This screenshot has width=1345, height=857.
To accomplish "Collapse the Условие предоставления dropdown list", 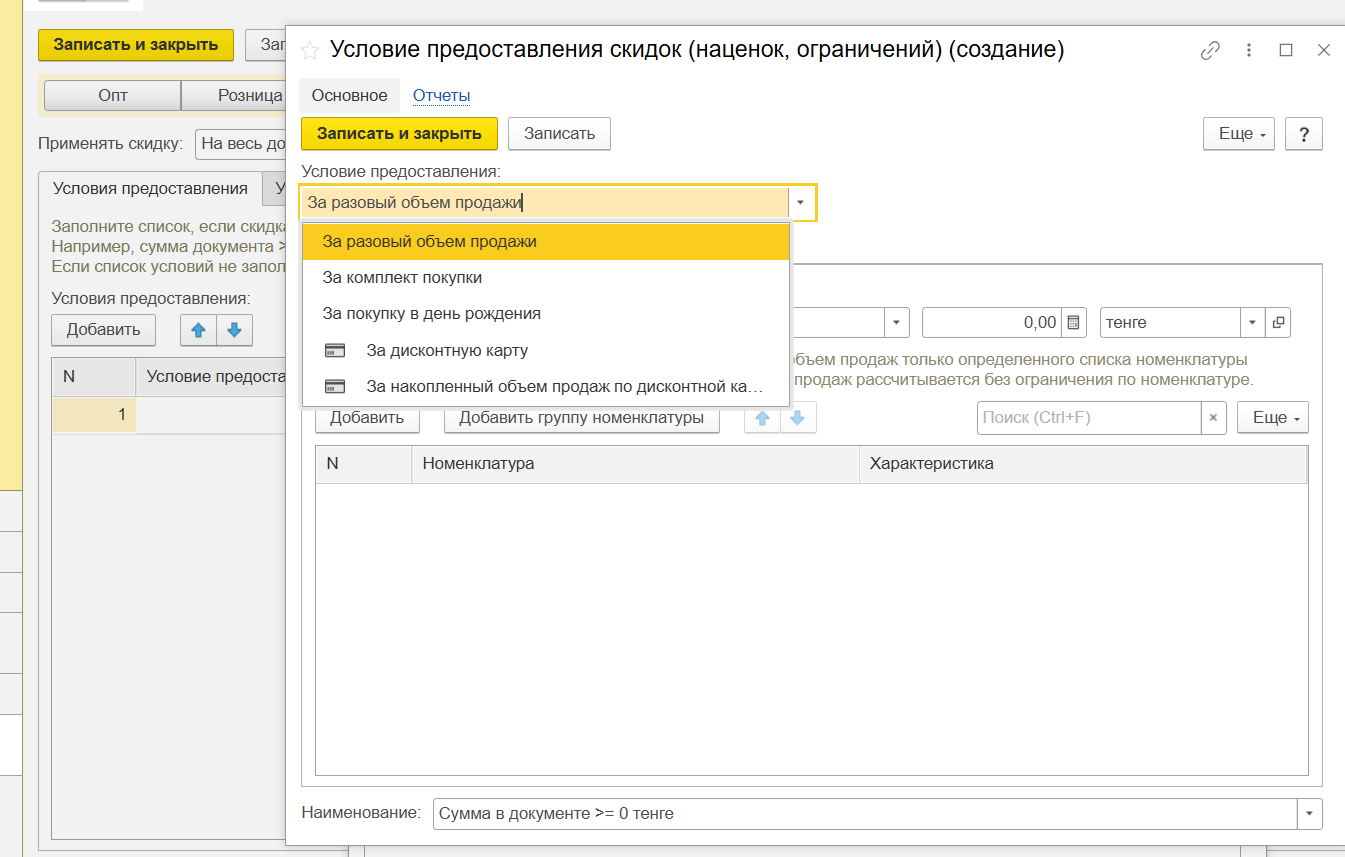I will point(800,203).
